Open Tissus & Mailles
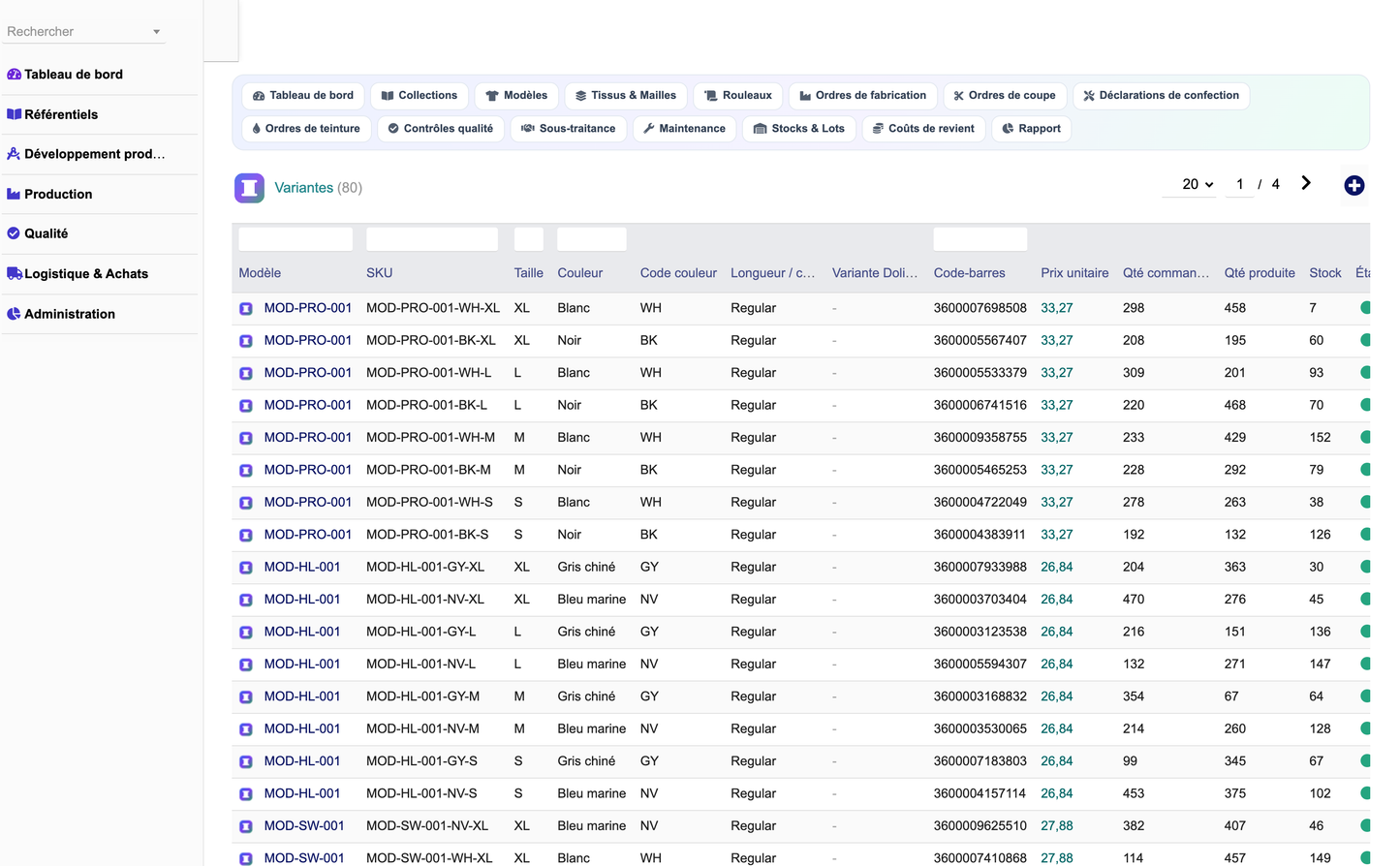The image size is (1400, 866). 626,96
